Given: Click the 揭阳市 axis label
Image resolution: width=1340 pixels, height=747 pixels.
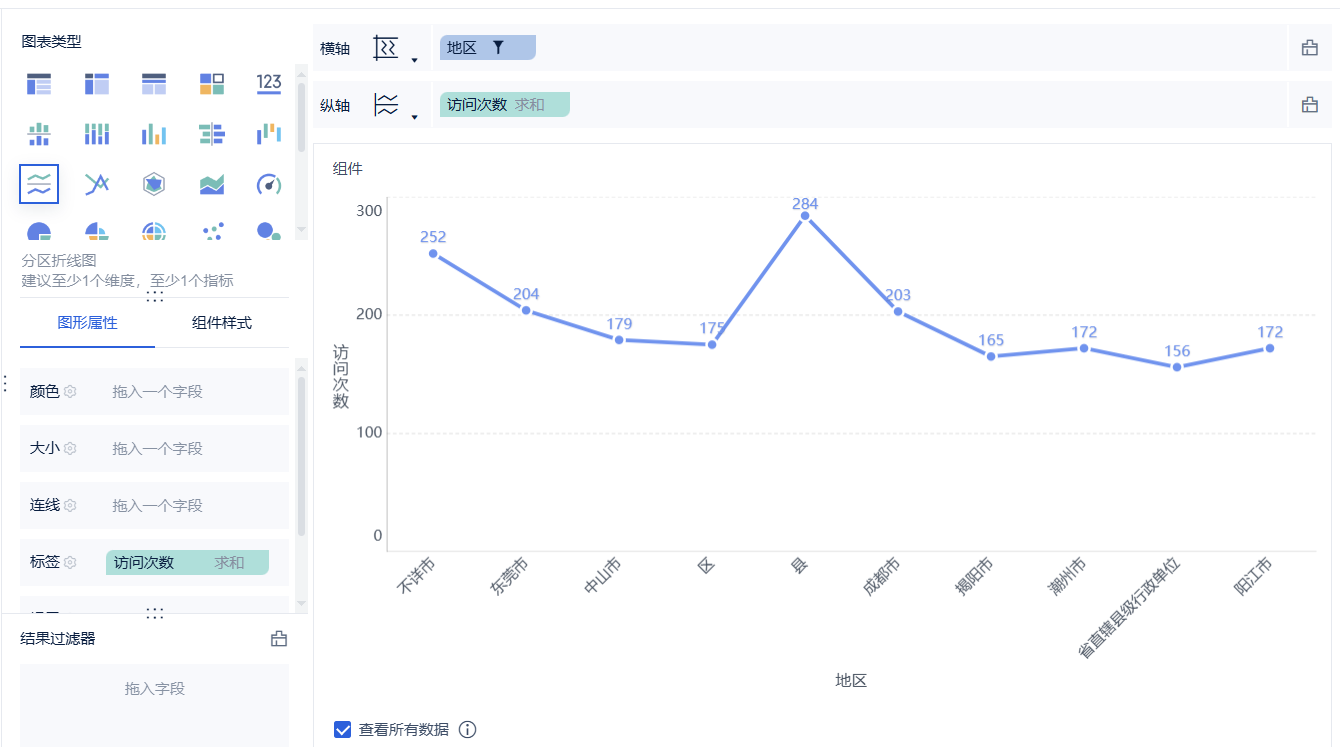Looking at the screenshot, I should [973, 577].
